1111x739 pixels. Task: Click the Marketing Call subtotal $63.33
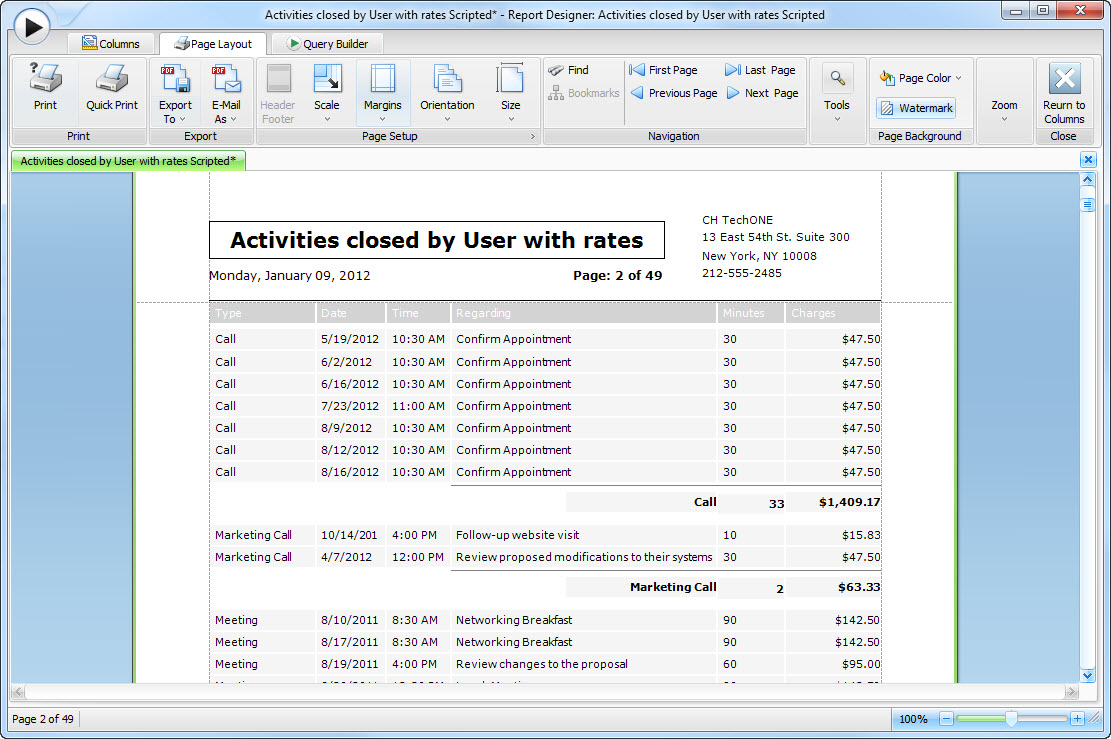click(x=859, y=587)
